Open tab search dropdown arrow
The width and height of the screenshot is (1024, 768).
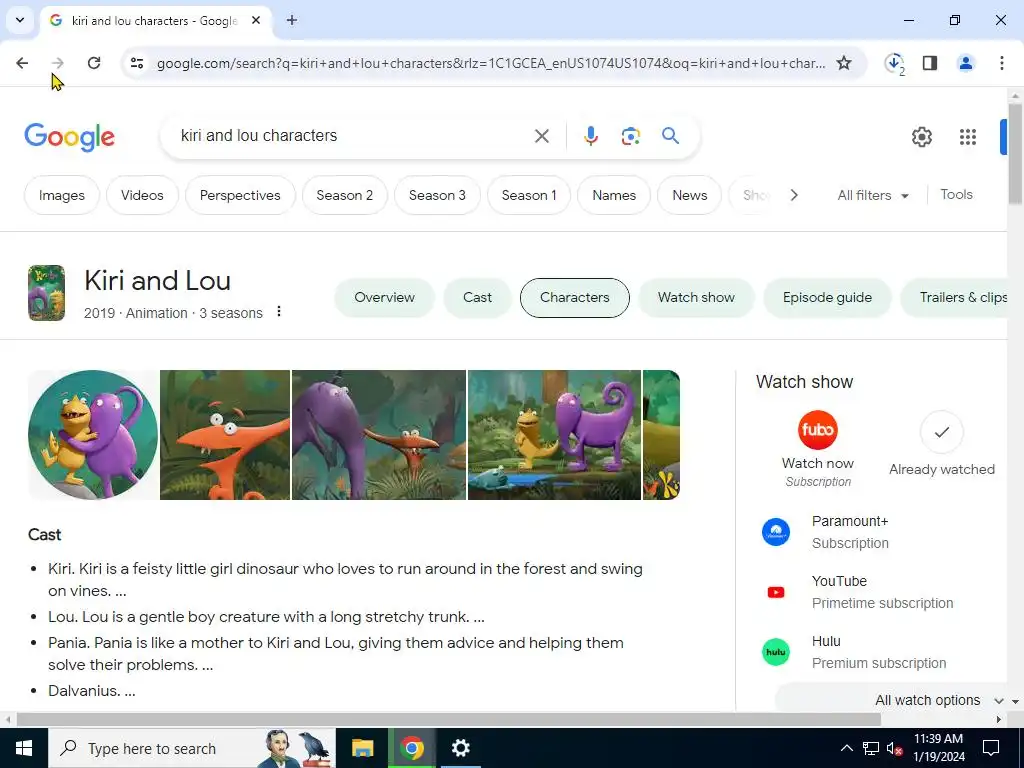[x=20, y=20]
